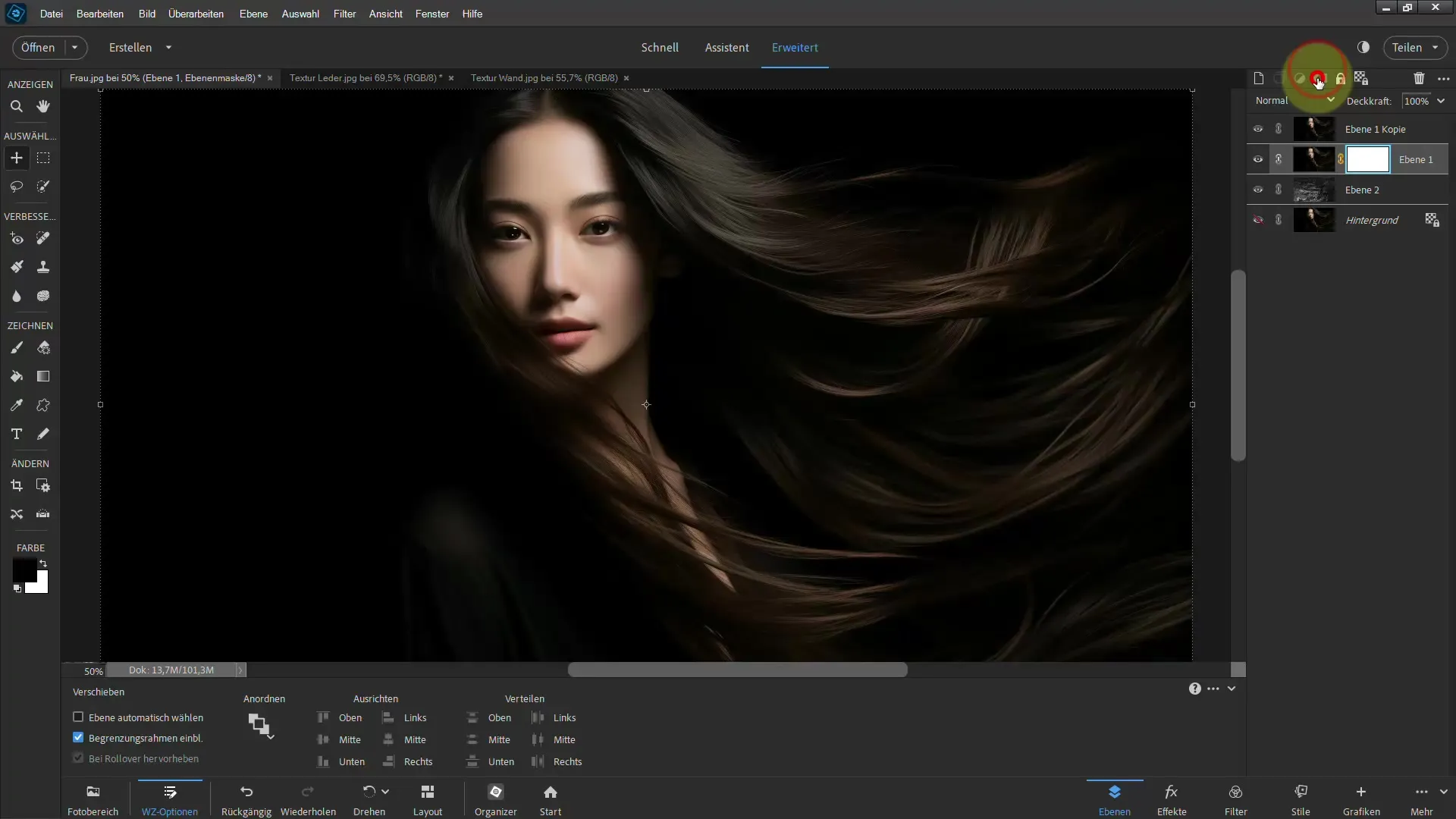
Task: Select the Spot Healing Brush tool
Action: (x=43, y=239)
